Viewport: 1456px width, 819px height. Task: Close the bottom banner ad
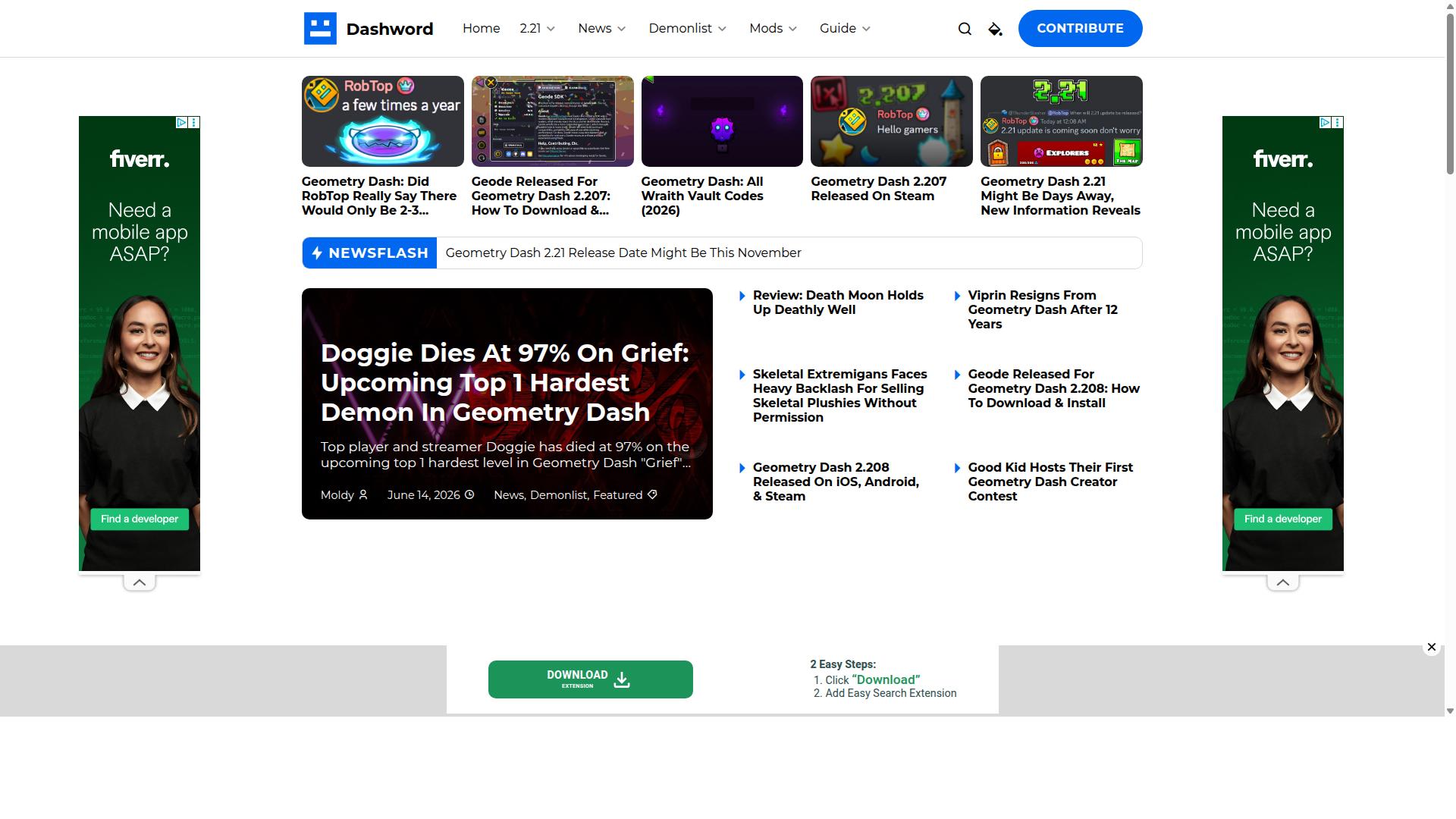click(x=1432, y=647)
